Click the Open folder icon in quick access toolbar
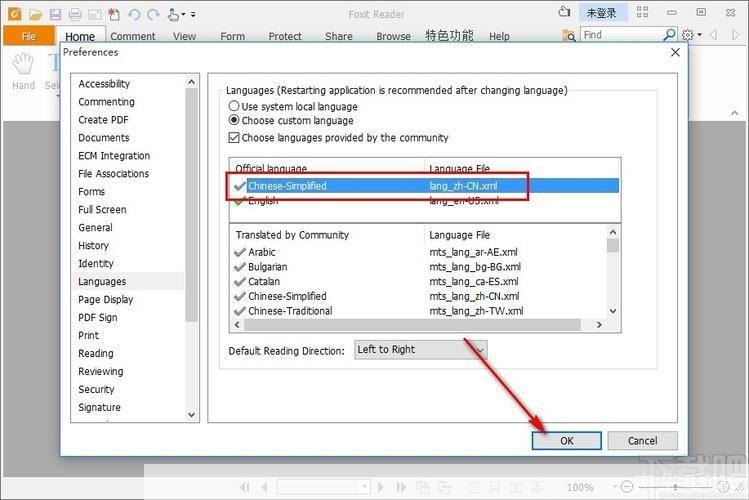Viewport: 749px width, 500px height. coord(35,14)
